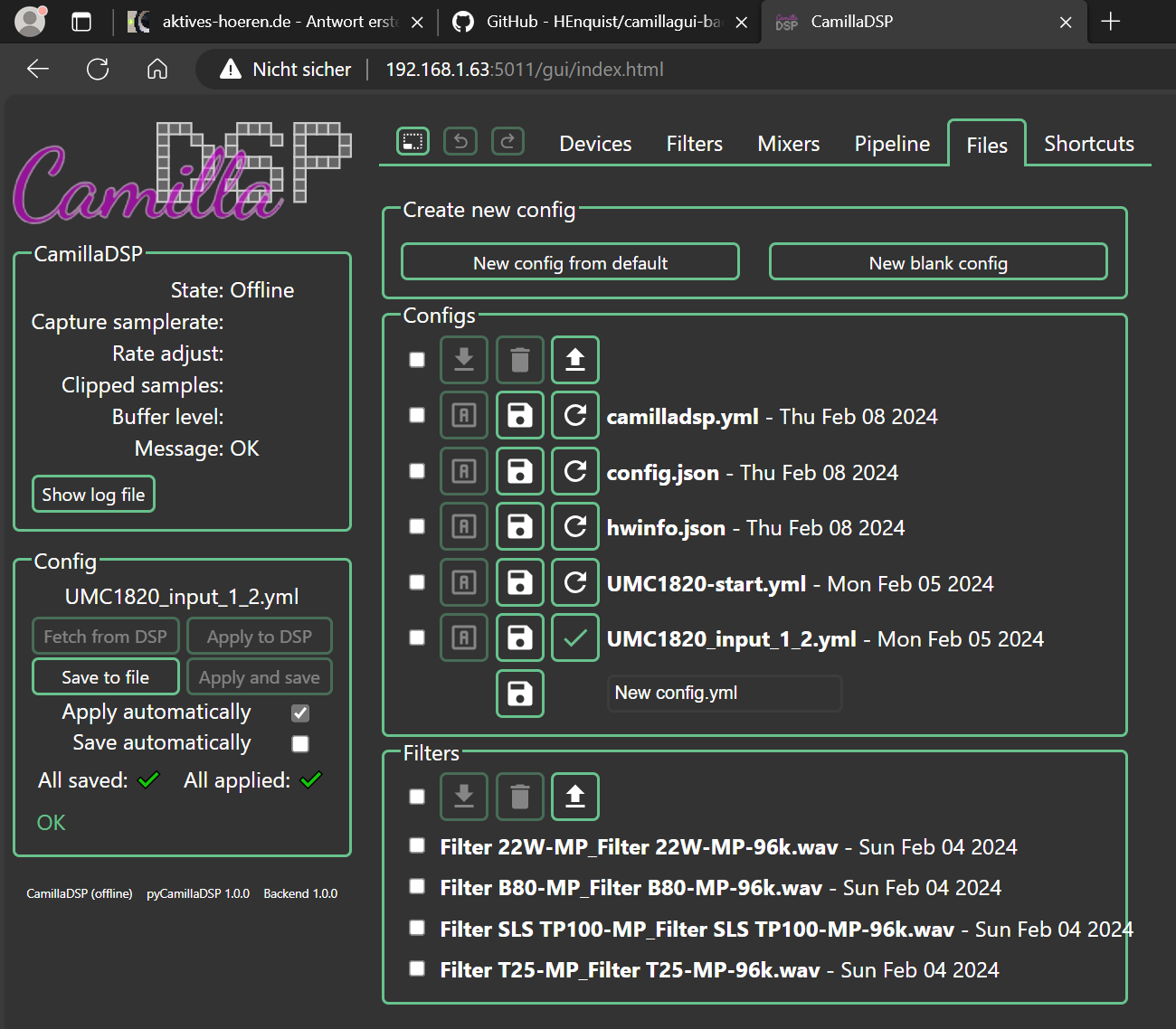Set UMC1820-start.yml as active config icon
This screenshot has width=1176, height=1029.
coord(464,582)
